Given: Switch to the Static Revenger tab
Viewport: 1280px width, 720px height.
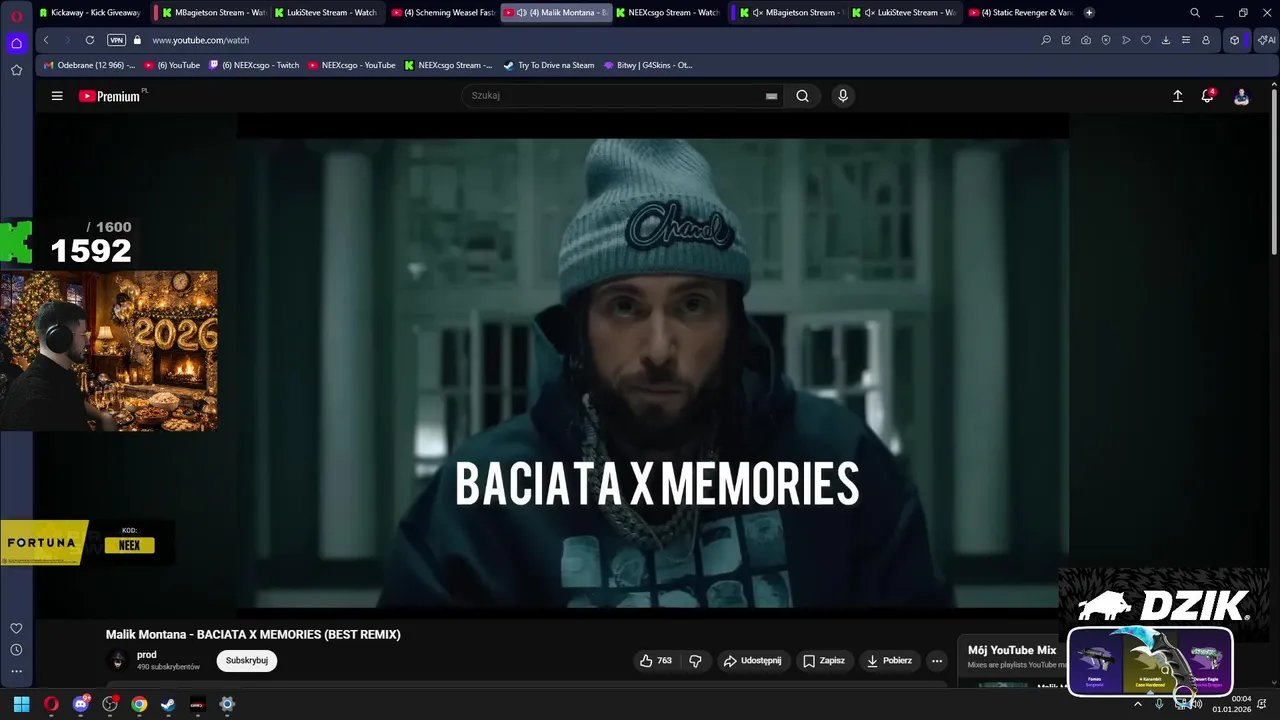Looking at the screenshot, I should [1020, 13].
